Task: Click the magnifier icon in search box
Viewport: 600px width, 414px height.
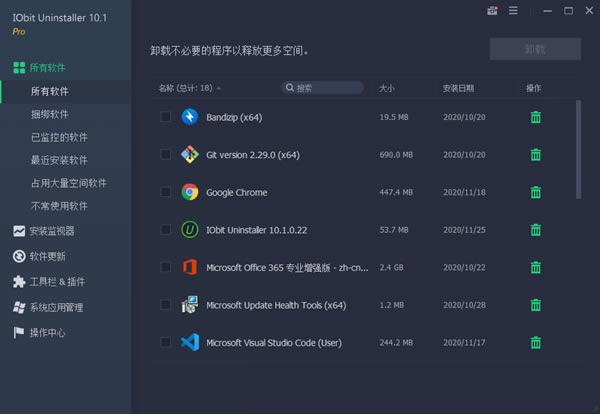Action: pos(290,88)
